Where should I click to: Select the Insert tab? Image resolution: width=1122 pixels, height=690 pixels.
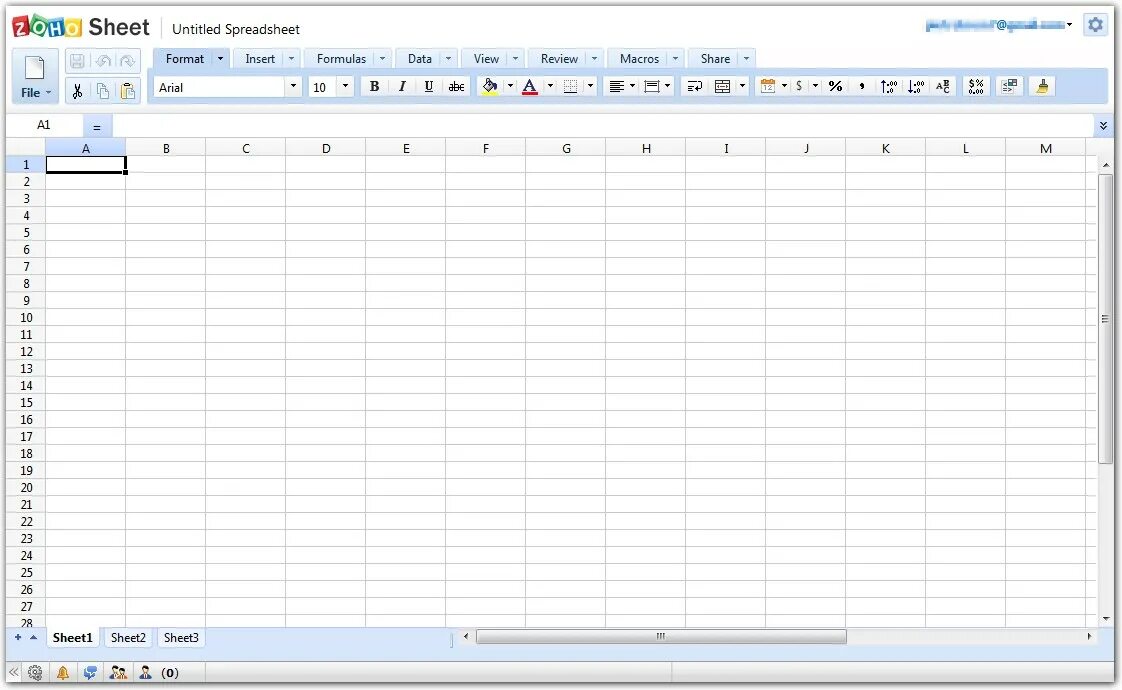pyautogui.click(x=260, y=59)
